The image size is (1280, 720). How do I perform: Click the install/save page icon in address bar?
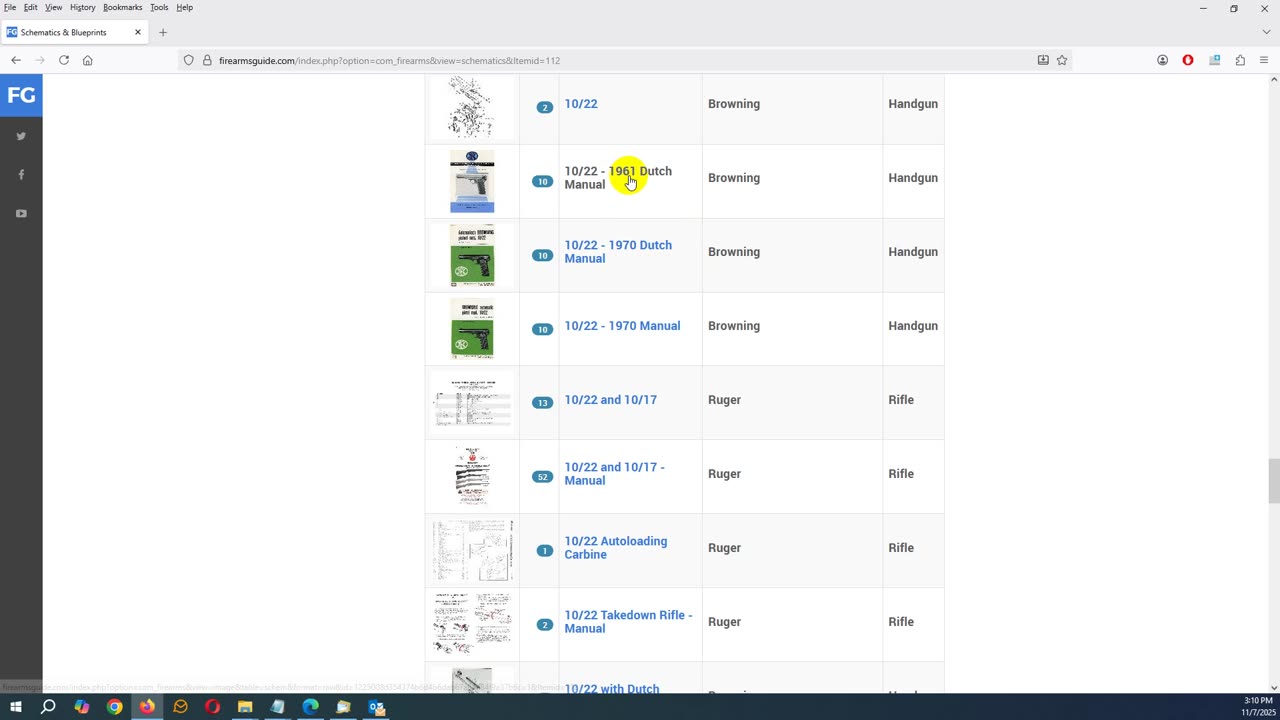(1043, 60)
